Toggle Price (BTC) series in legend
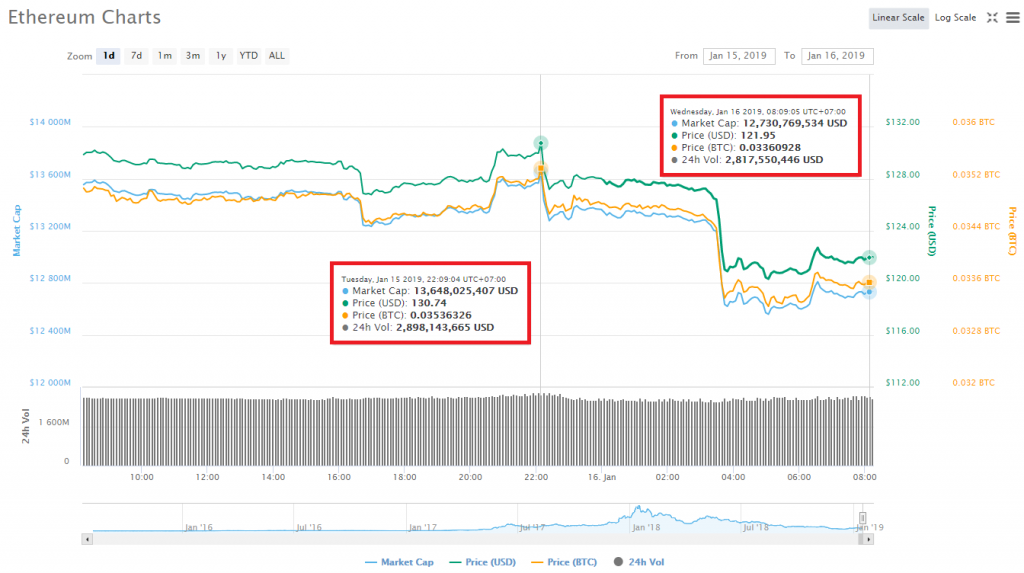Viewport: 1024px width, 573px height. click(564, 562)
